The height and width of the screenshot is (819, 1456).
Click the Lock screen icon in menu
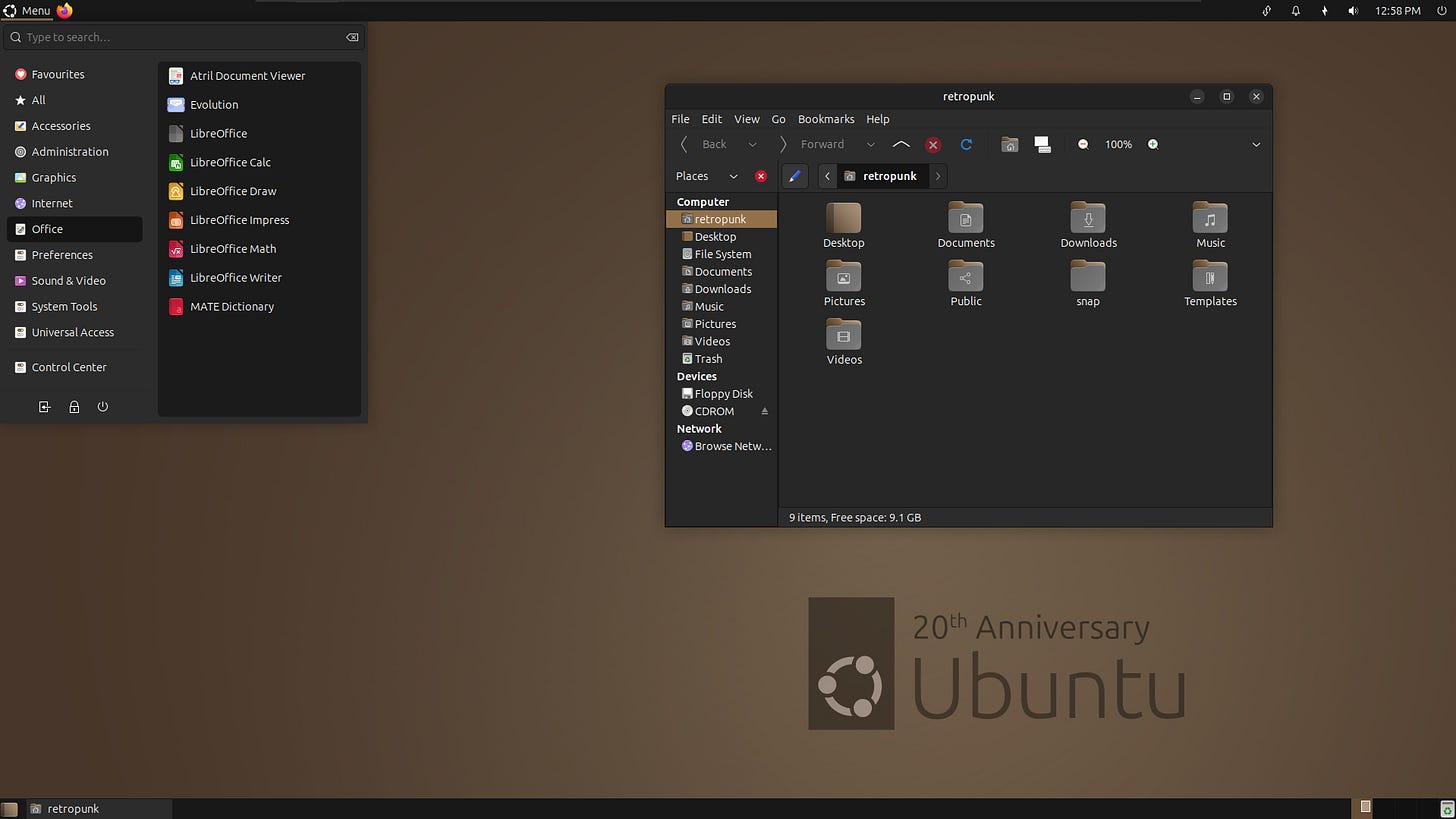click(x=74, y=407)
